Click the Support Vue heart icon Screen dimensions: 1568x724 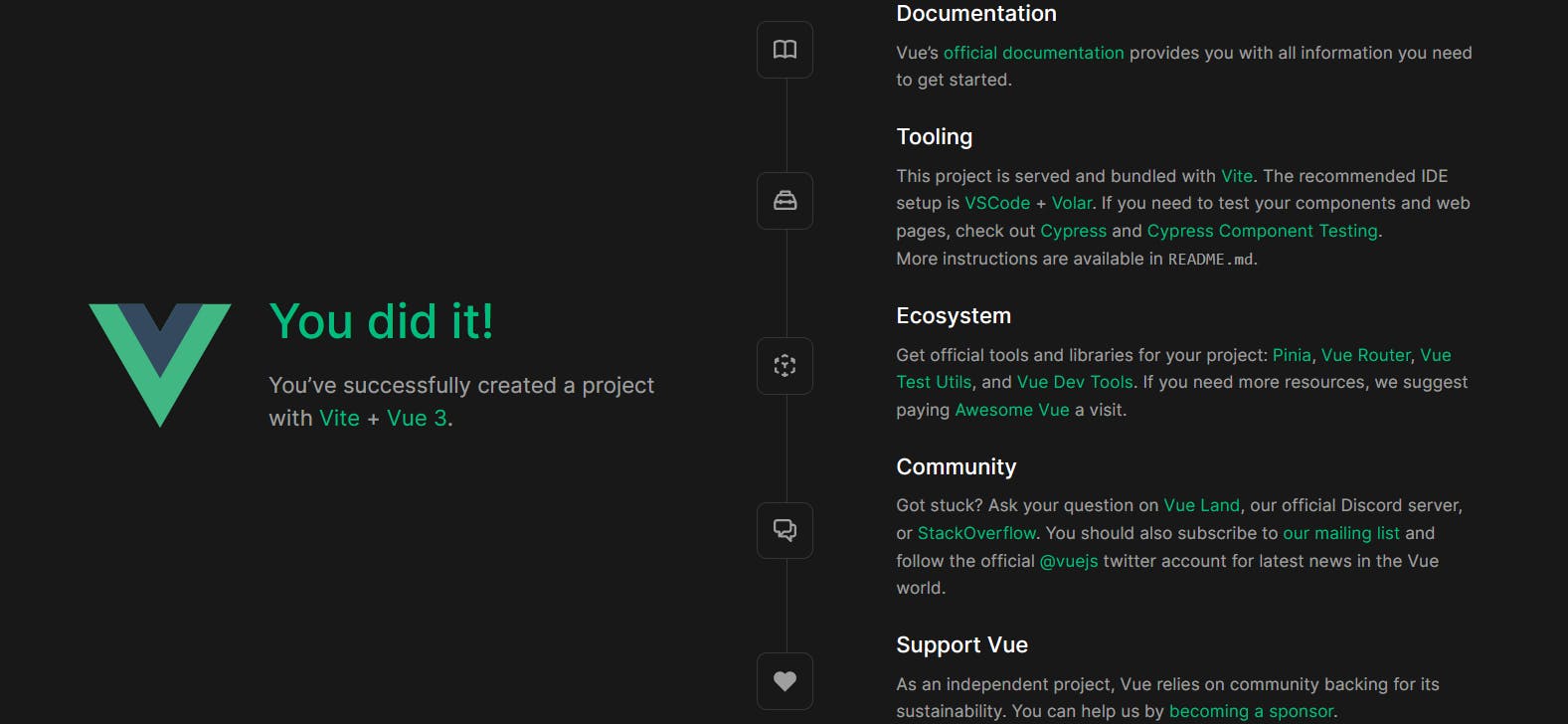click(784, 681)
